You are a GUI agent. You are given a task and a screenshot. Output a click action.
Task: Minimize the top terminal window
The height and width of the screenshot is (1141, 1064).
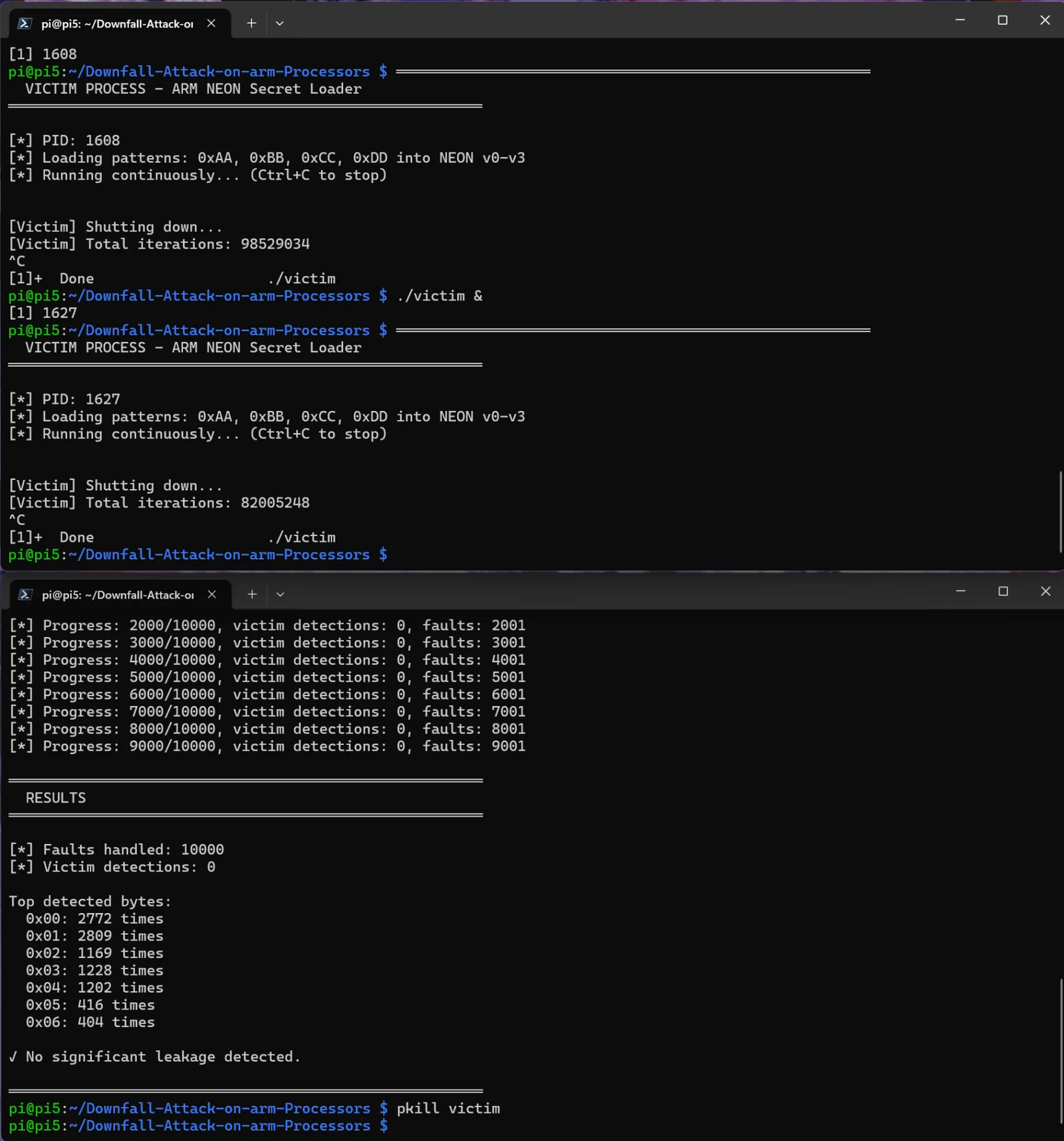click(x=960, y=20)
